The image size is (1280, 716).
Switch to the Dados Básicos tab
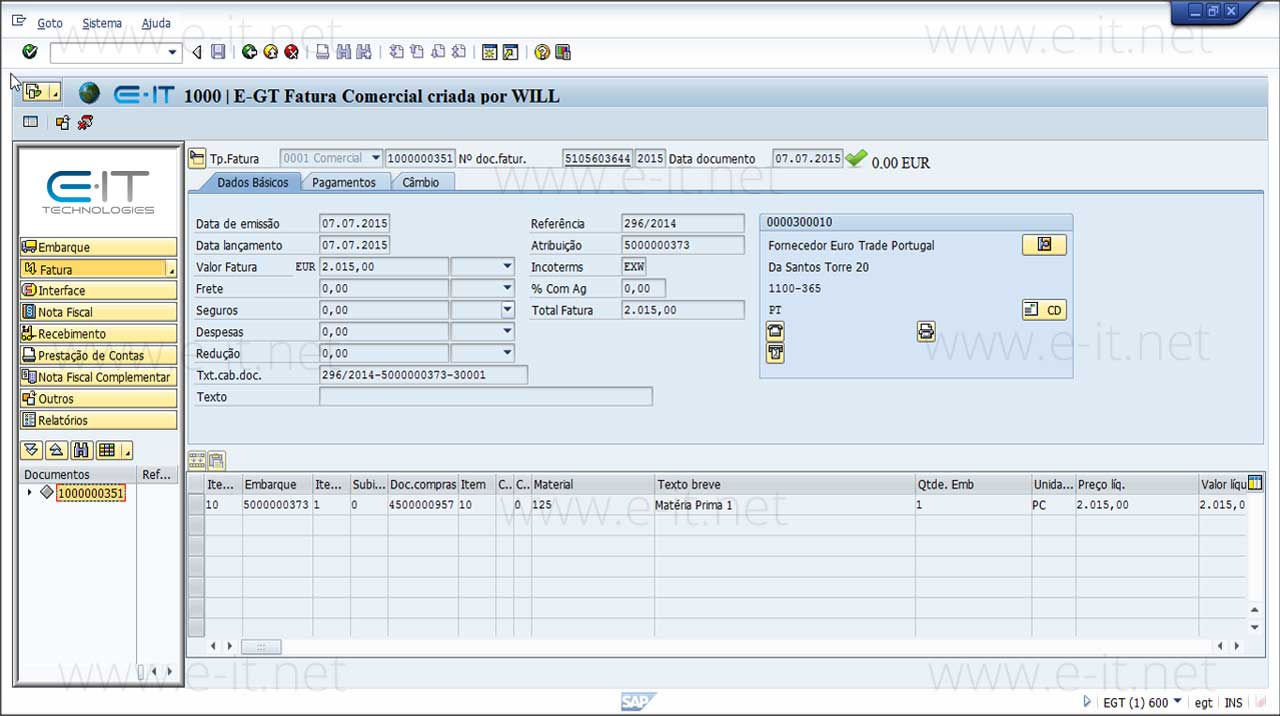(x=252, y=182)
